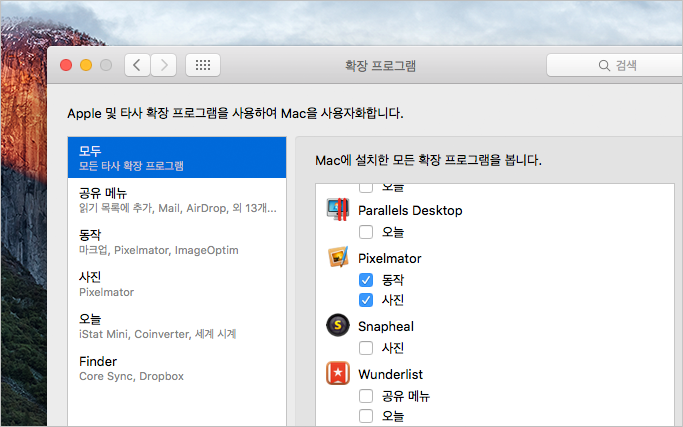This screenshot has width=683, height=427.
Task: Click the Parallels Desktop name label
Action: click(x=410, y=210)
